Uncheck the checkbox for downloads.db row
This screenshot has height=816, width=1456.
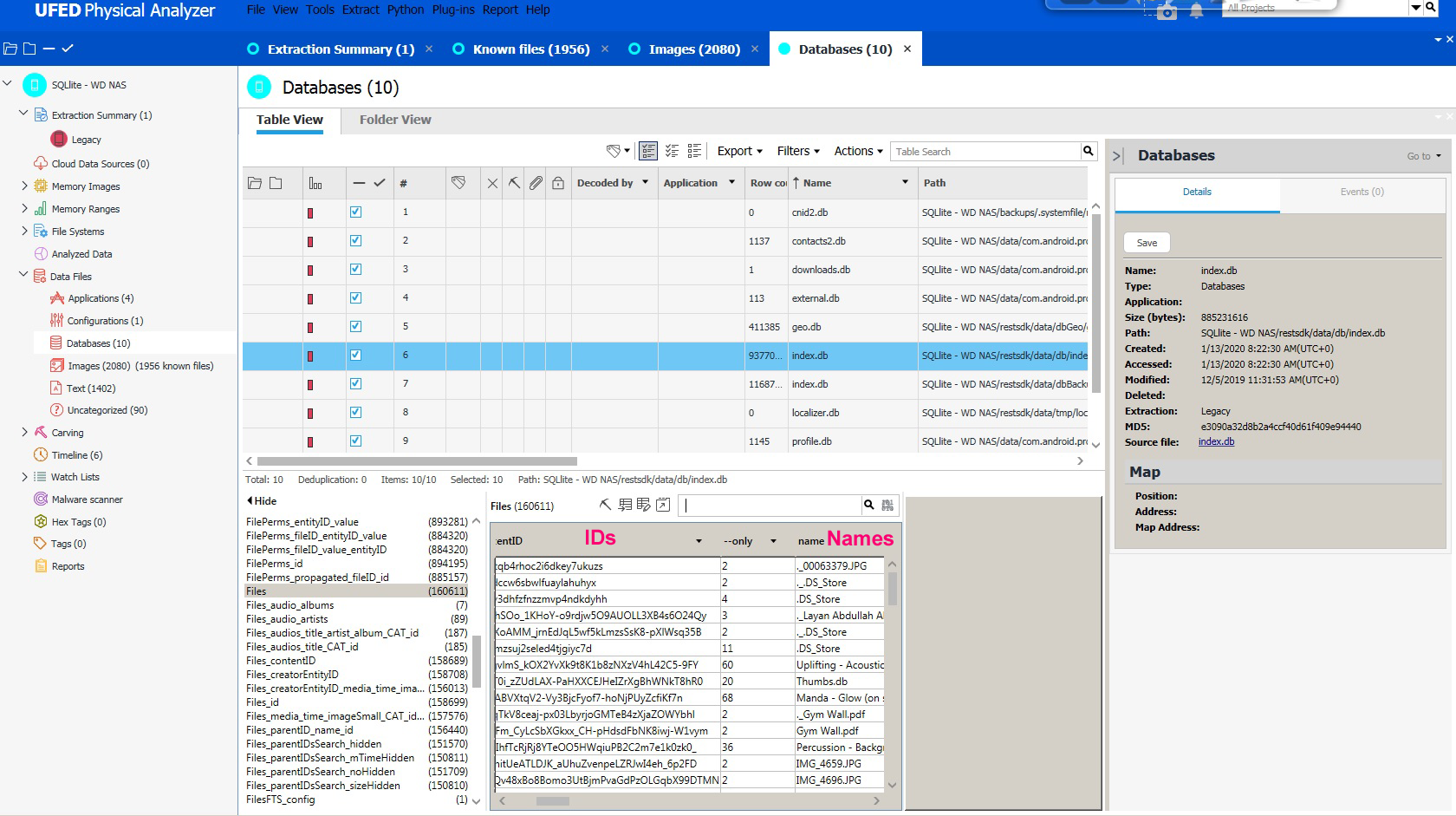tap(355, 269)
